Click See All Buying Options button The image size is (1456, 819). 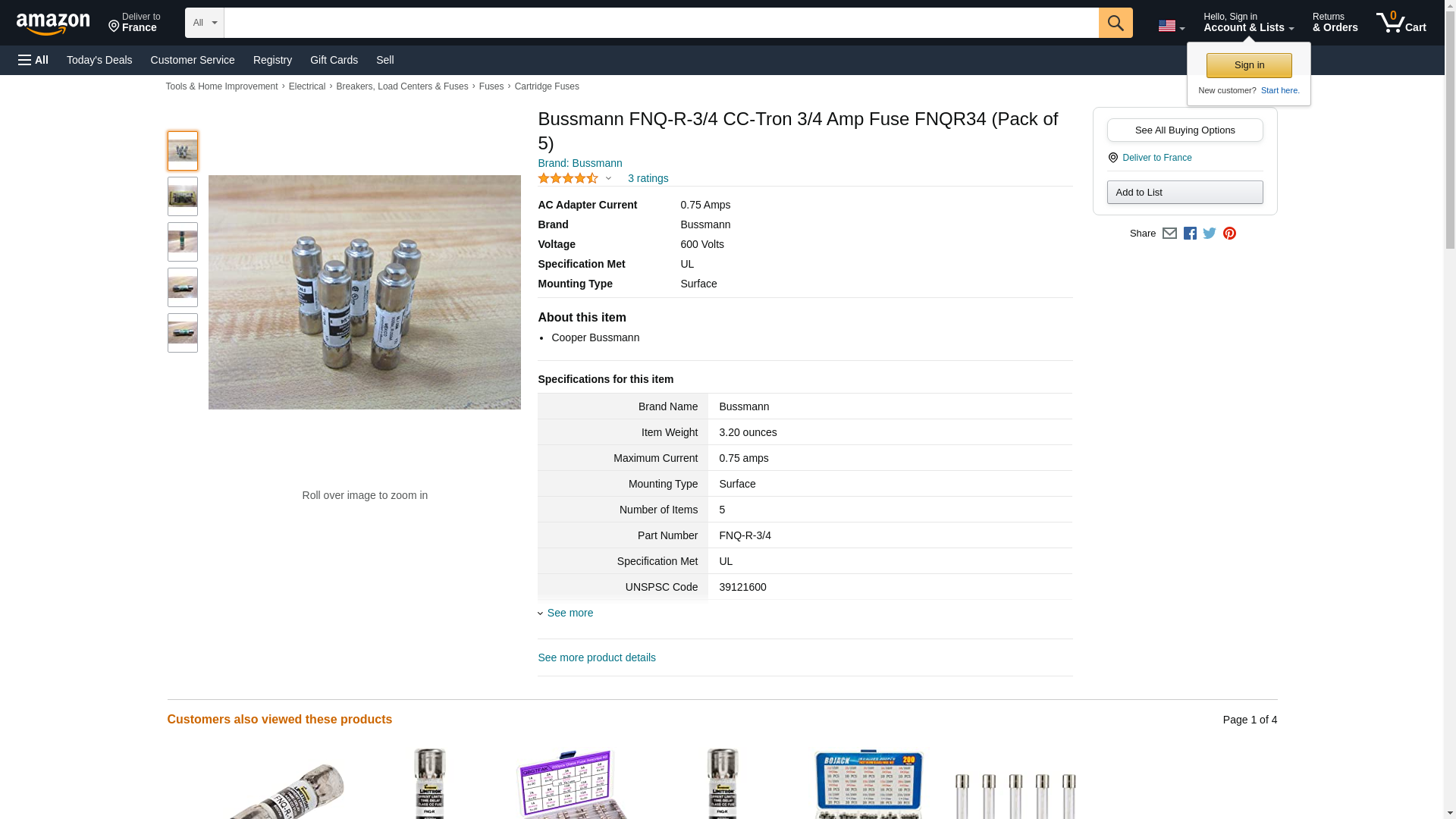pyautogui.click(x=1185, y=130)
